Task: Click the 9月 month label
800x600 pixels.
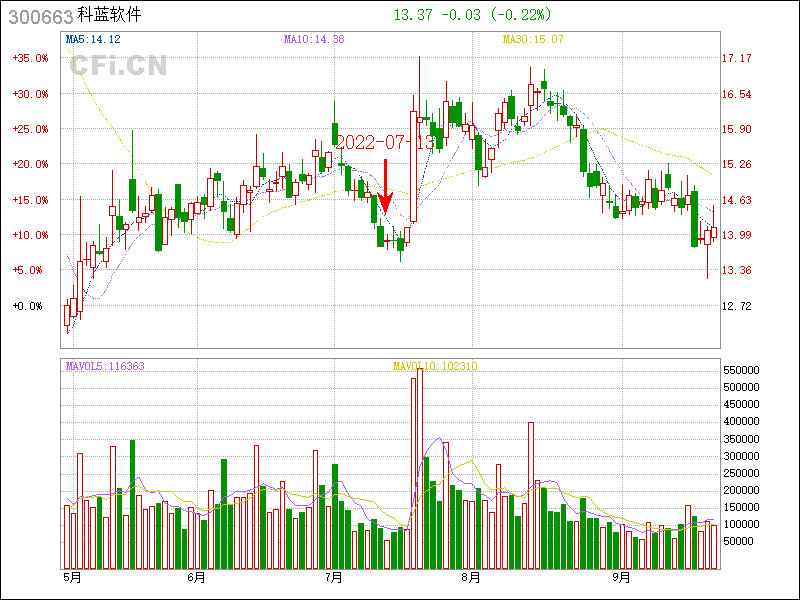Action: point(621,578)
